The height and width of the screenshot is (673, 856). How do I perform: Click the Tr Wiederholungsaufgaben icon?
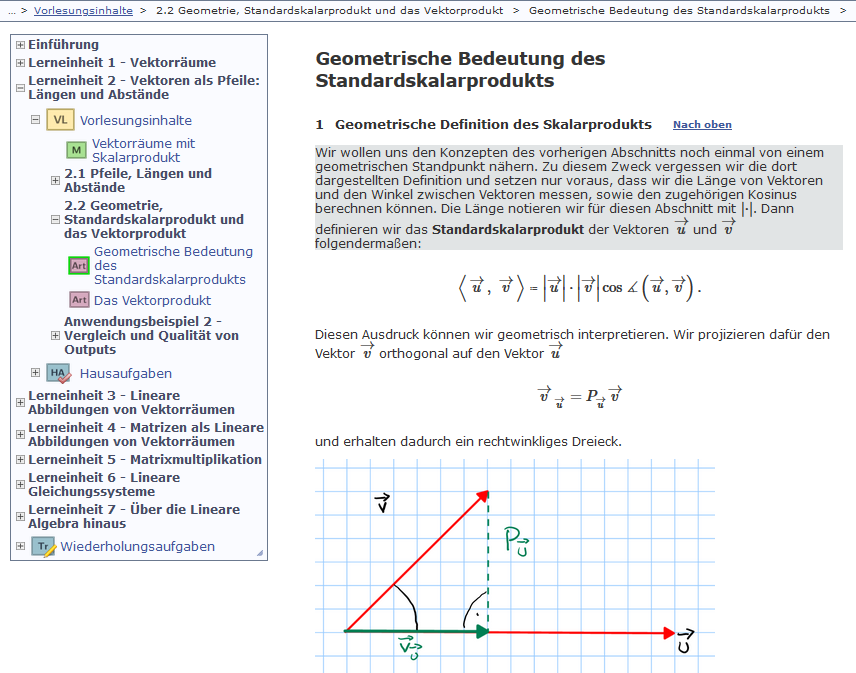(43, 546)
